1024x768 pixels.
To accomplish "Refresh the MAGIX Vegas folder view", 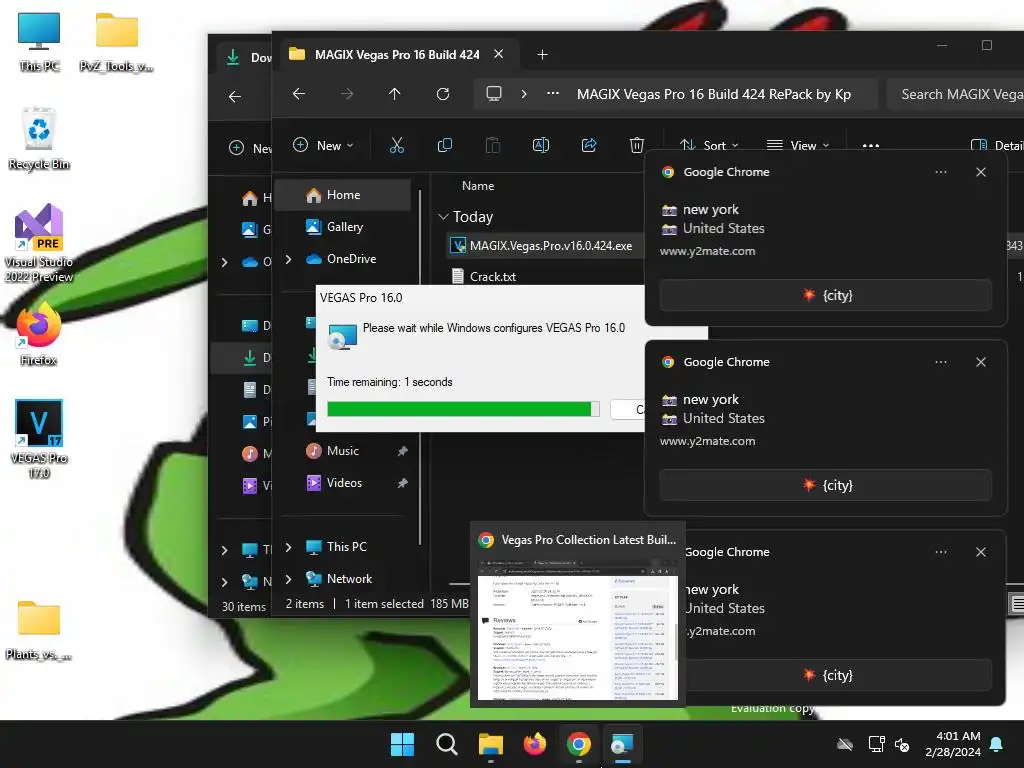I will [443, 94].
